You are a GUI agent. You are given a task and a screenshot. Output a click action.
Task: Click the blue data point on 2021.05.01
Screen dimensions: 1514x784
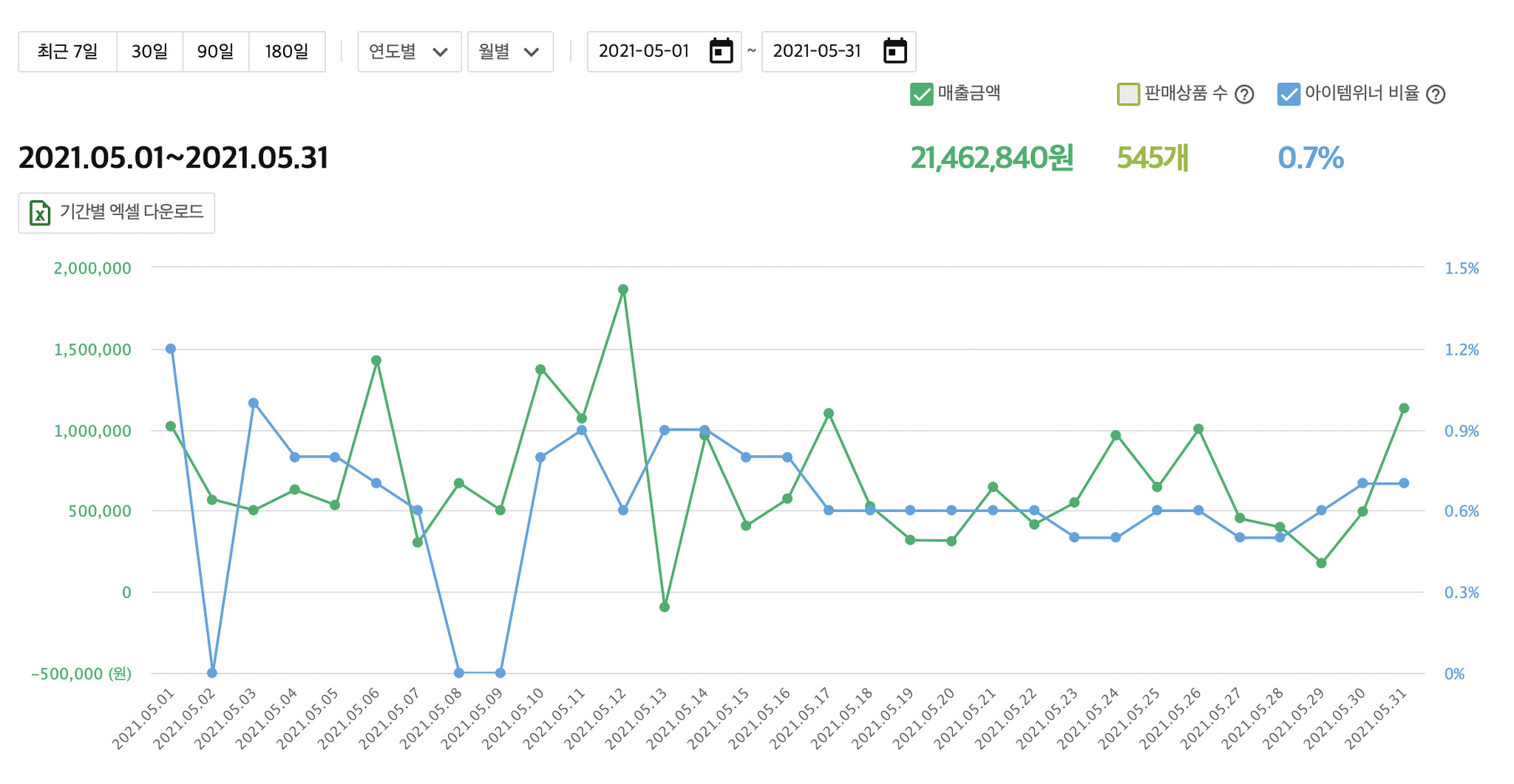(171, 349)
